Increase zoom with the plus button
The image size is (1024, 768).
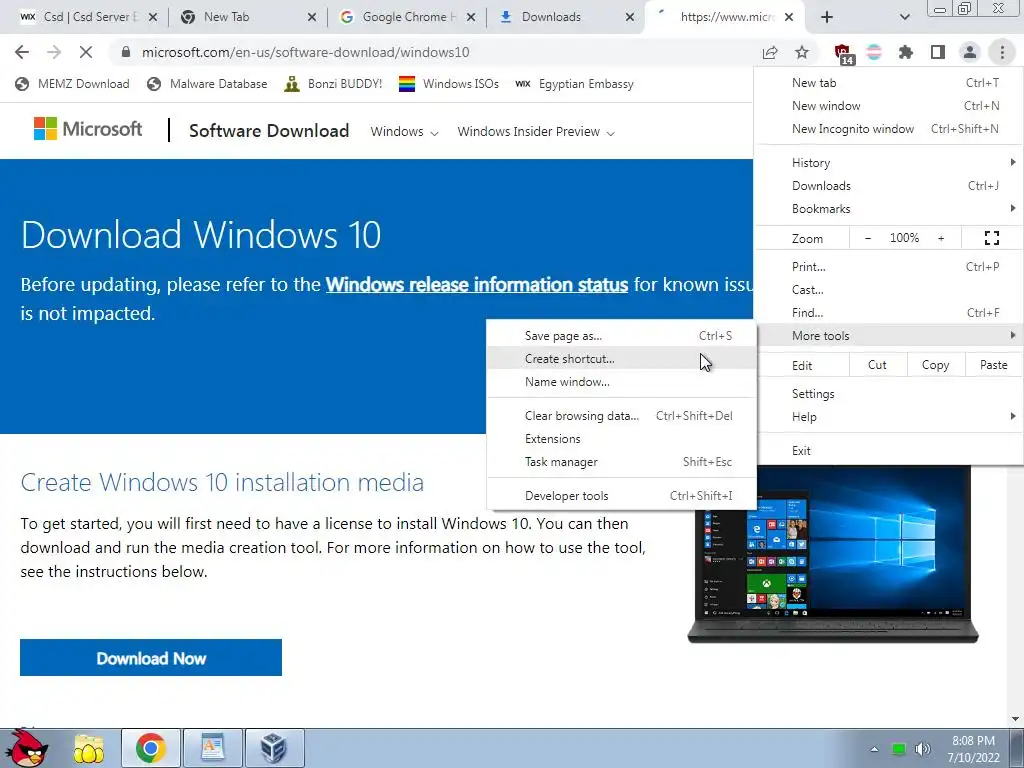point(941,238)
